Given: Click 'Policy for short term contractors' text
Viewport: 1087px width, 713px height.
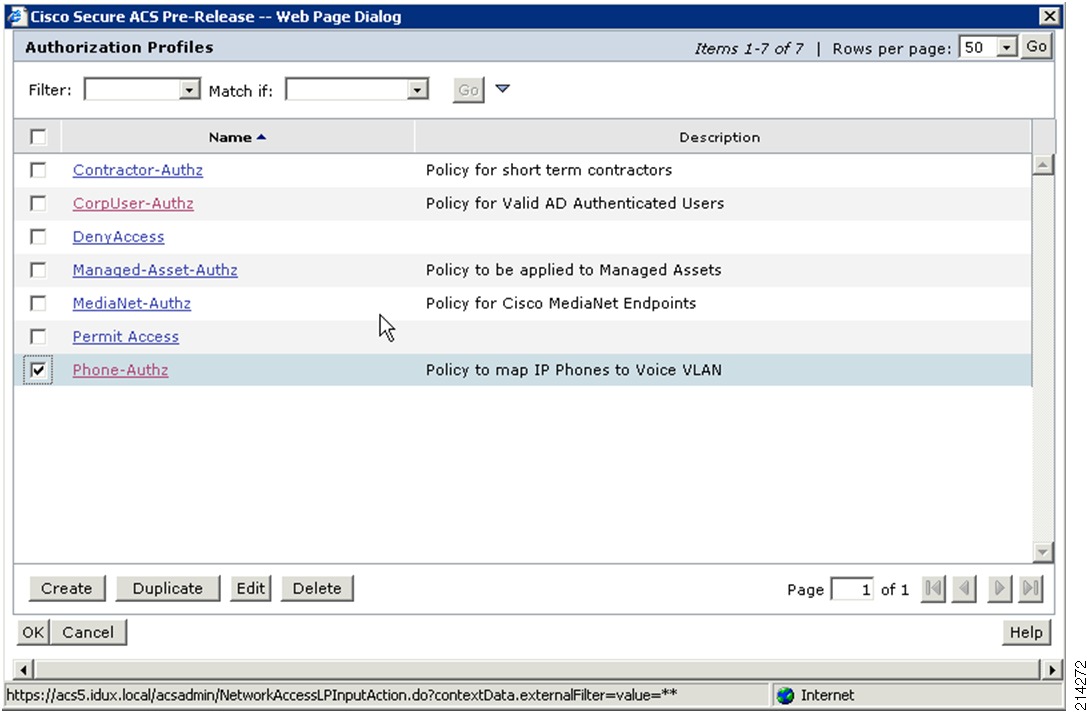Looking at the screenshot, I should tap(549, 170).
